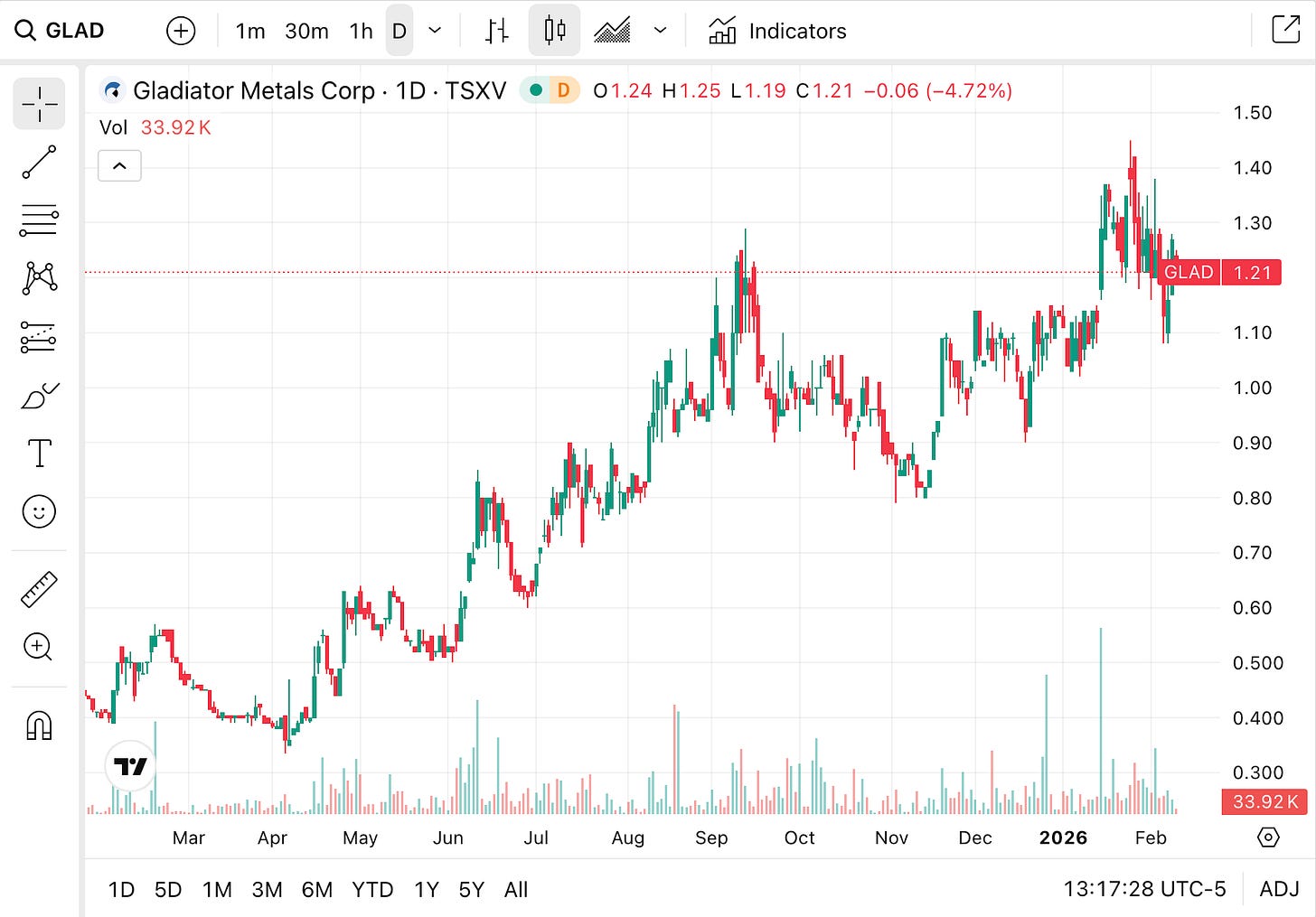Set range to 1Y

click(427, 890)
